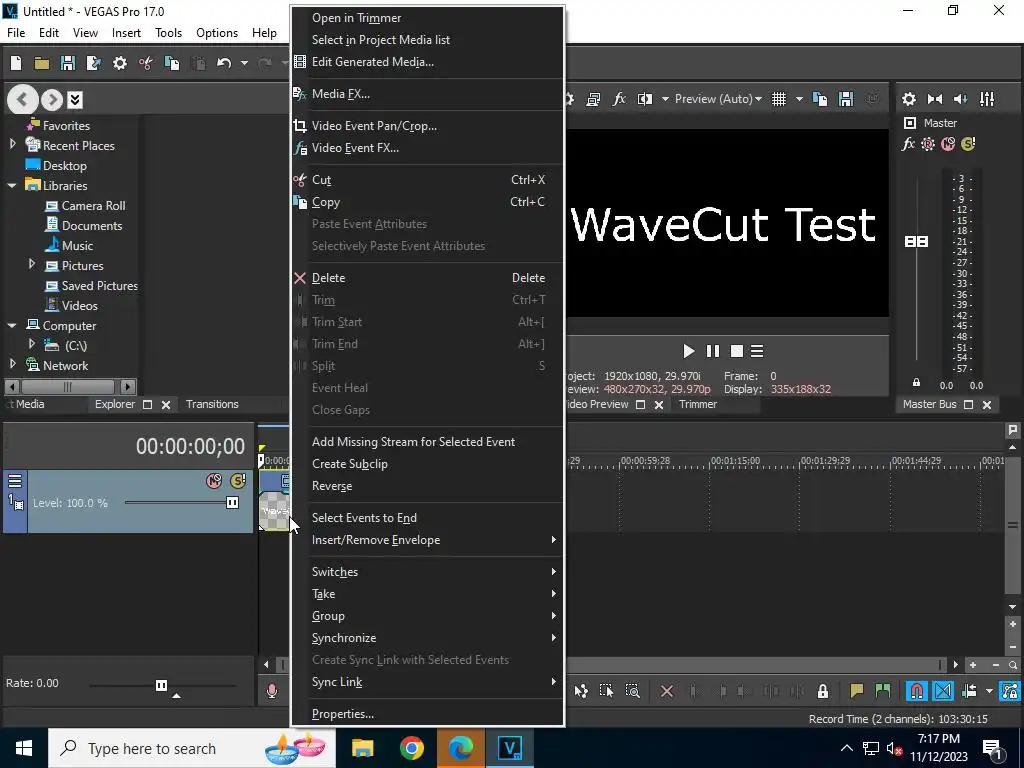This screenshot has width=1024, height=768.
Task: Click the Undo arrow in the toolbar
Action: coord(224,63)
